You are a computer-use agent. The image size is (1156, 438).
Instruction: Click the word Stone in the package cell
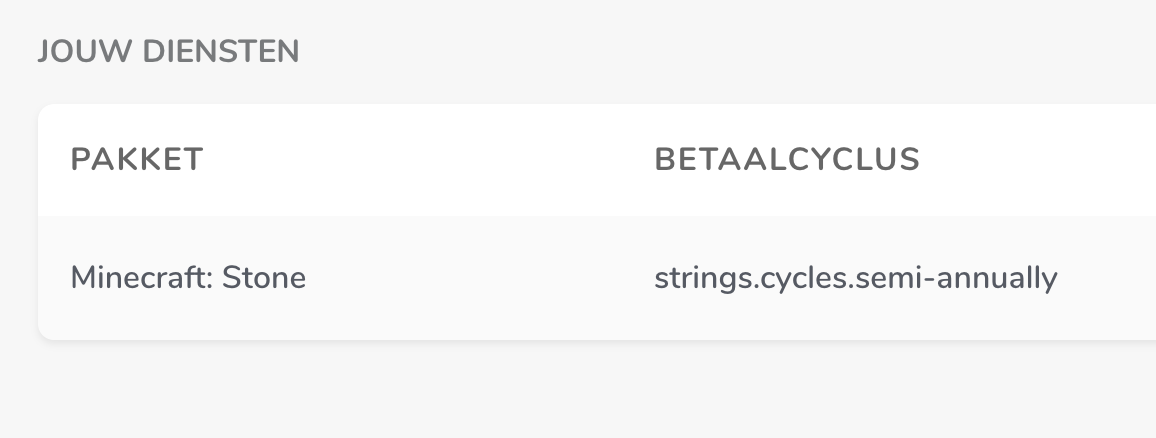pyautogui.click(x=264, y=277)
